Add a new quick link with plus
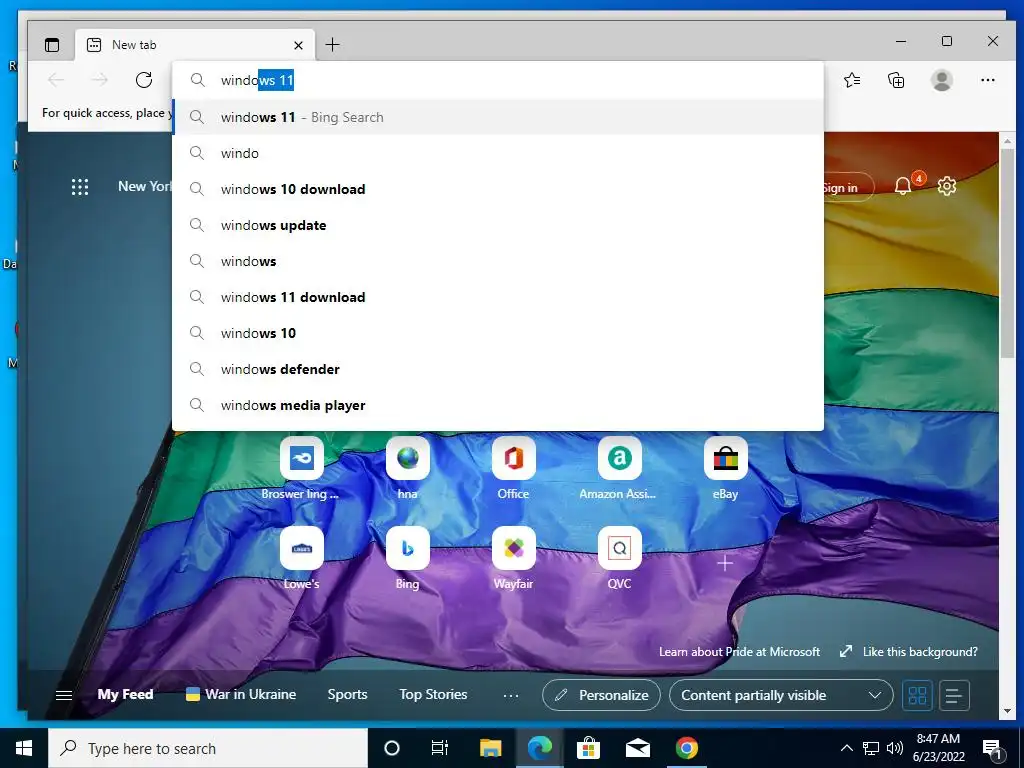This screenshot has width=1024, height=768. tap(725, 563)
